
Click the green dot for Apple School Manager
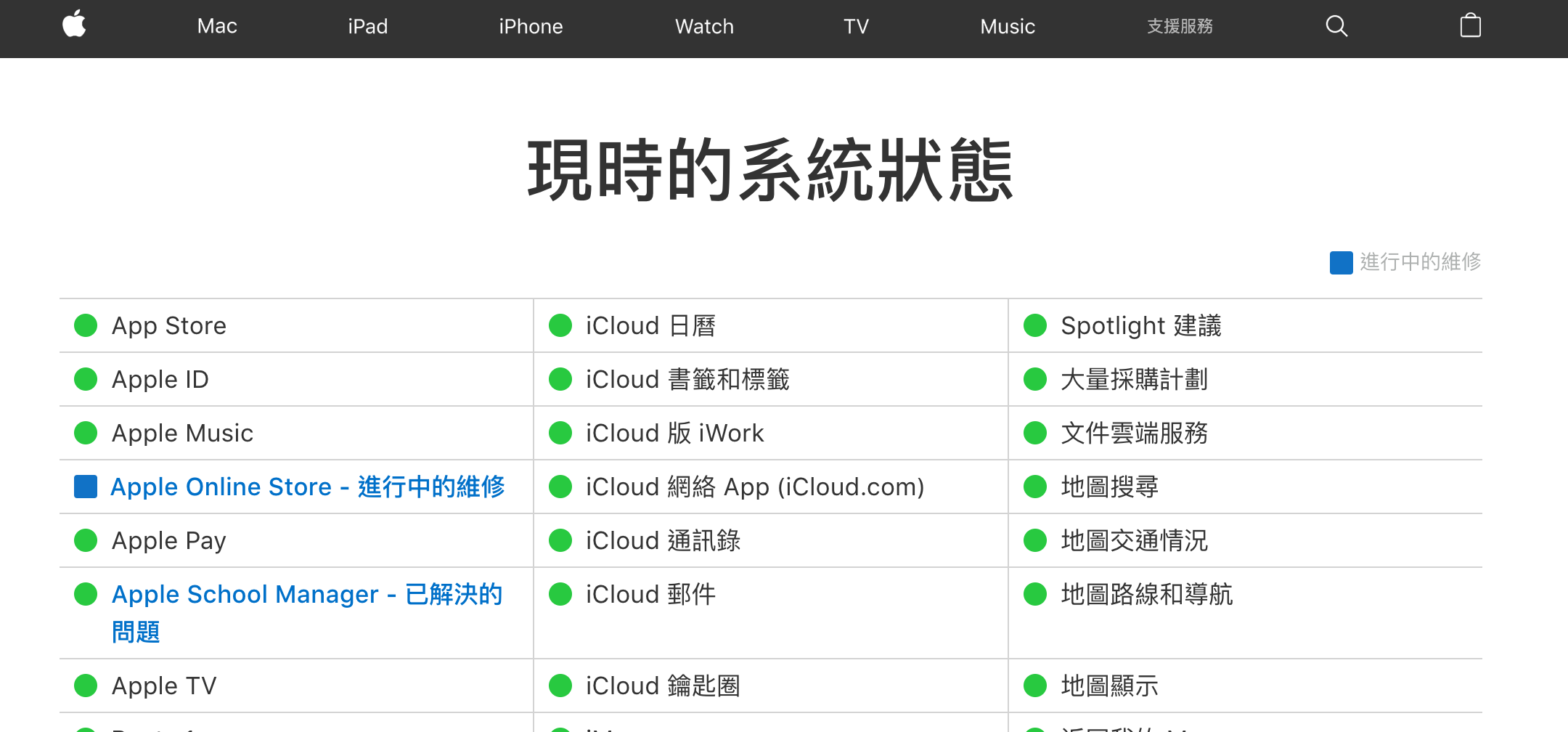(x=86, y=594)
